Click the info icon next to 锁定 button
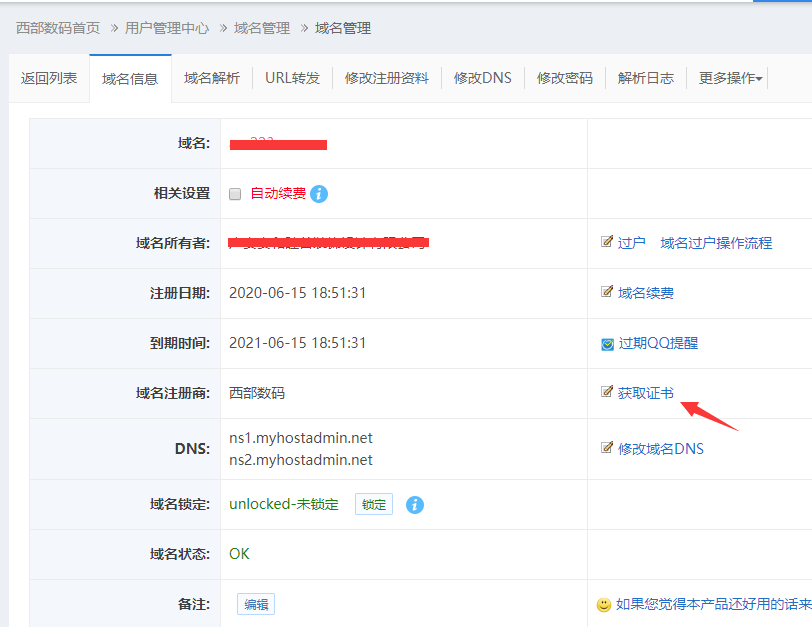The image size is (812, 627). [x=415, y=505]
